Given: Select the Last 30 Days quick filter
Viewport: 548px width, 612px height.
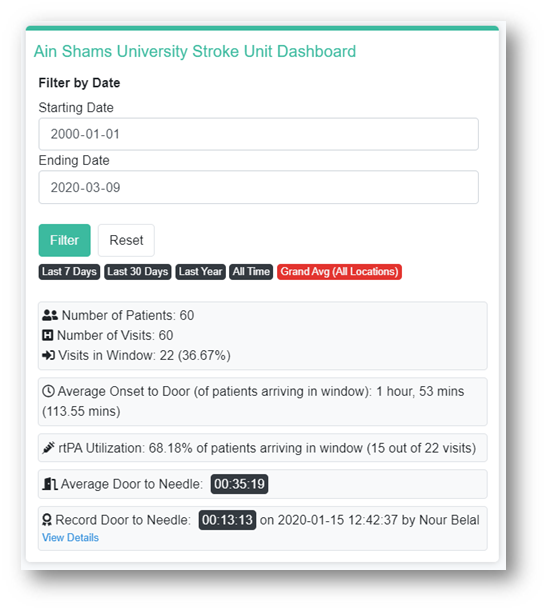Looking at the screenshot, I should [137, 272].
